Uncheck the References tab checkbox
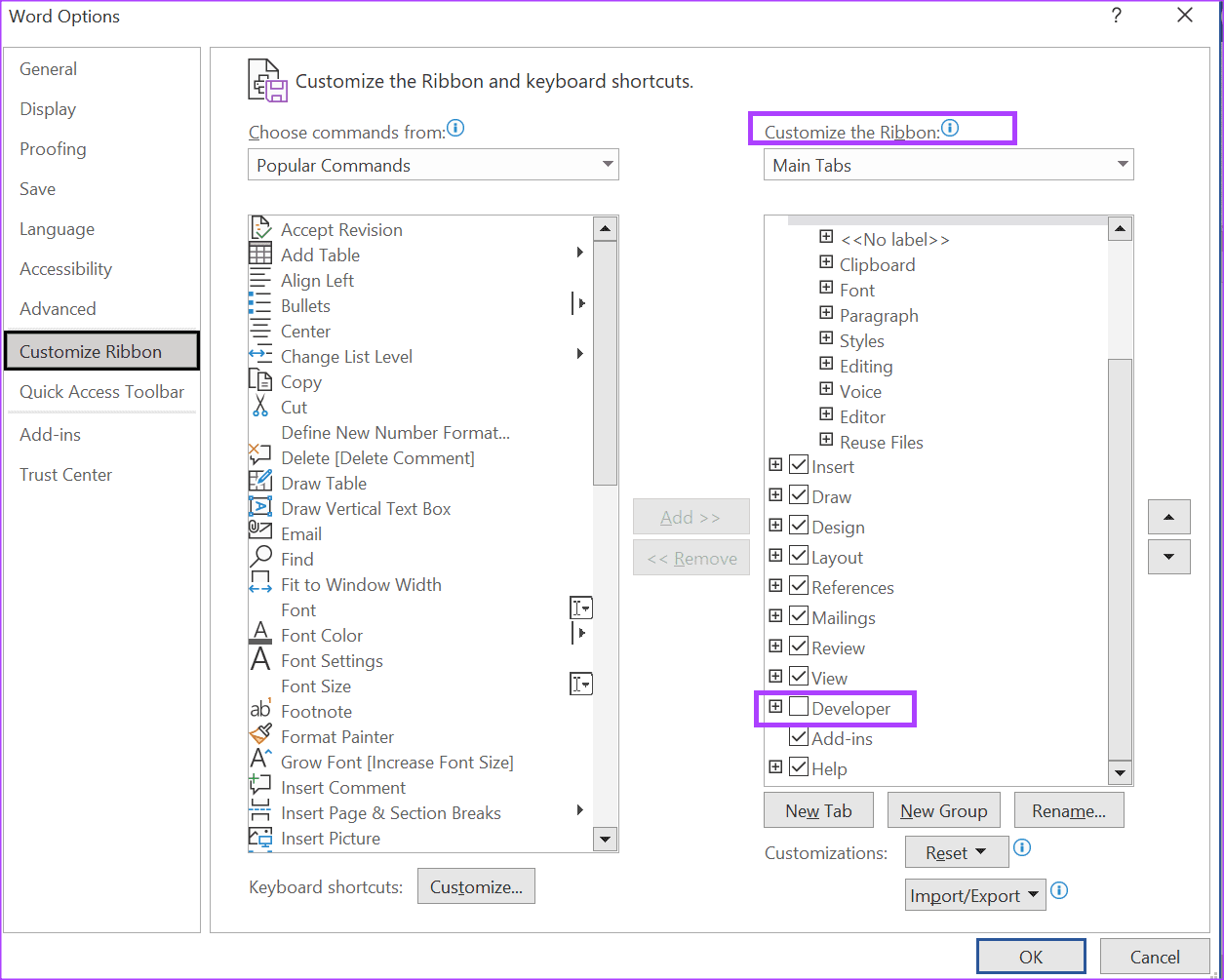The width and height of the screenshot is (1224, 980). point(799,586)
